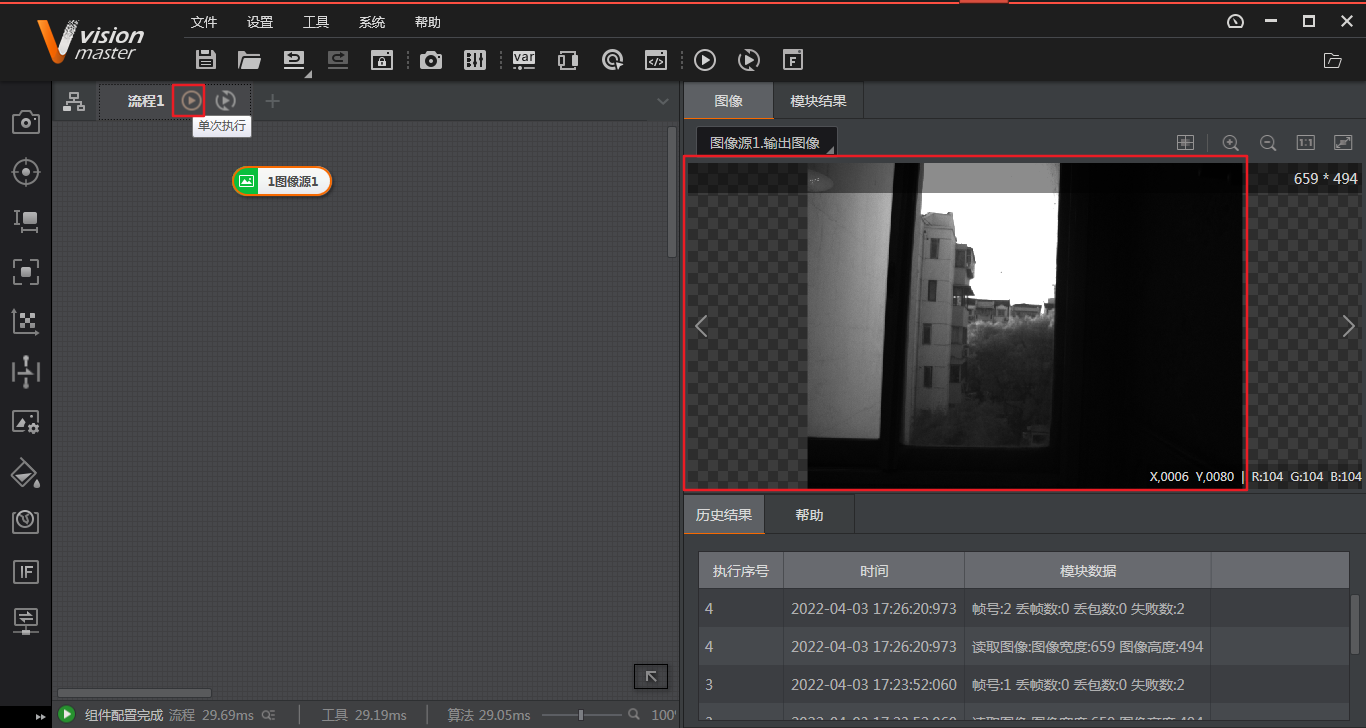Open the script editor icon
This screenshot has height=728, width=1366.
click(657, 60)
